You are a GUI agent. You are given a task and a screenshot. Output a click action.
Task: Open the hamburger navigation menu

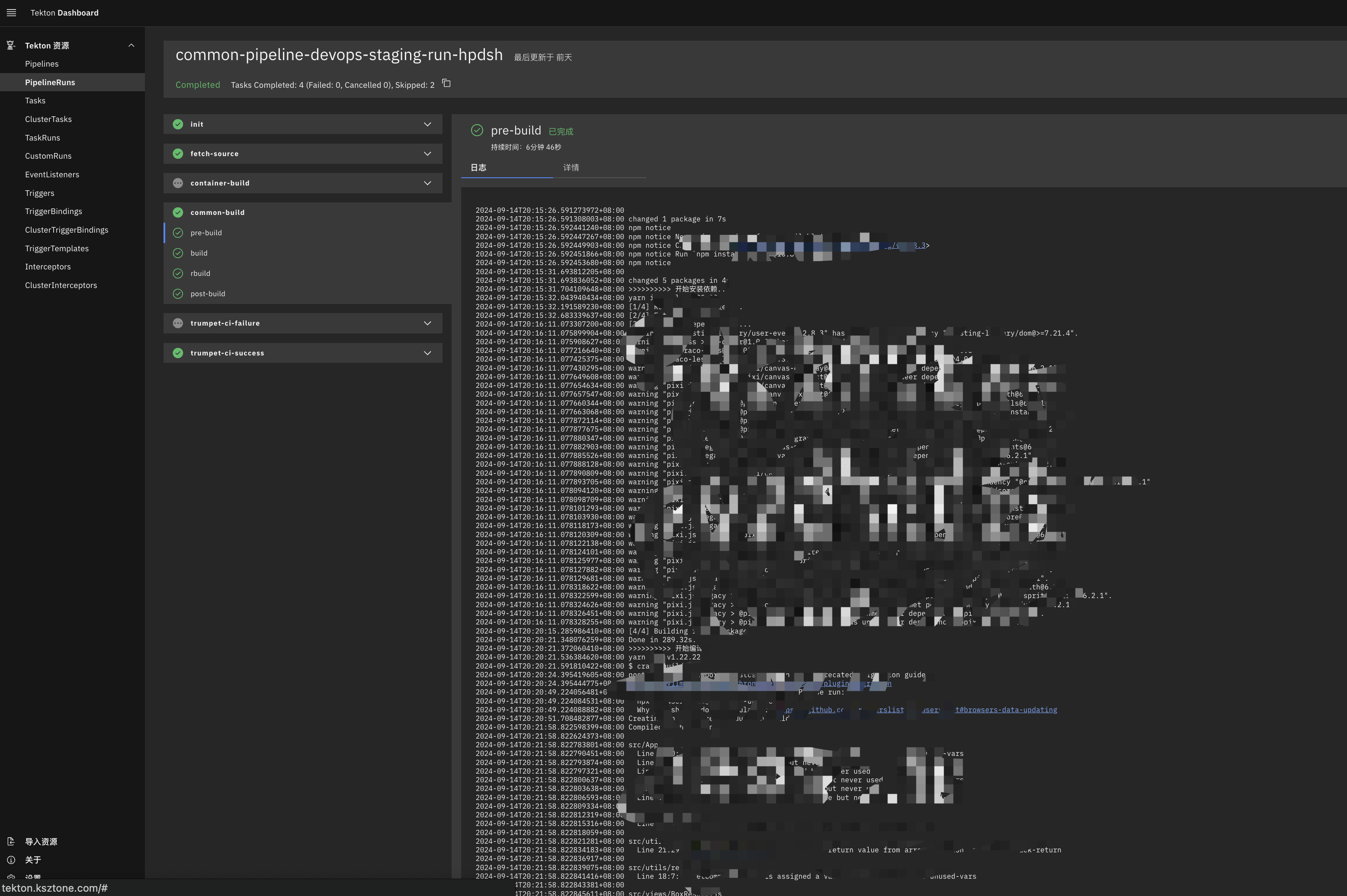[x=11, y=13]
